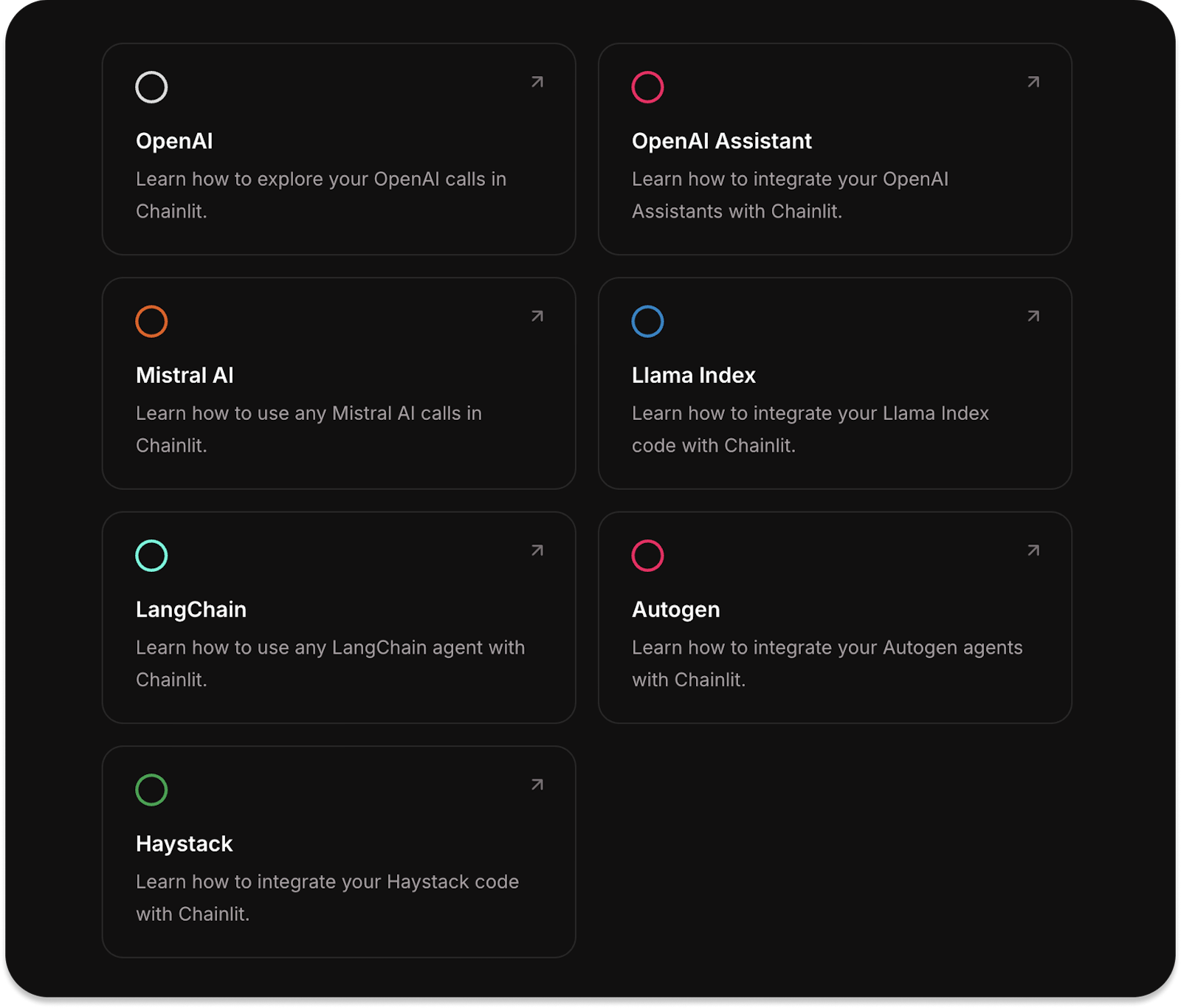Image resolution: width=1181 pixels, height=1008 pixels.
Task: Click the pink circle icon on OpenAI Assistant card
Action: pyautogui.click(x=647, y=87)
